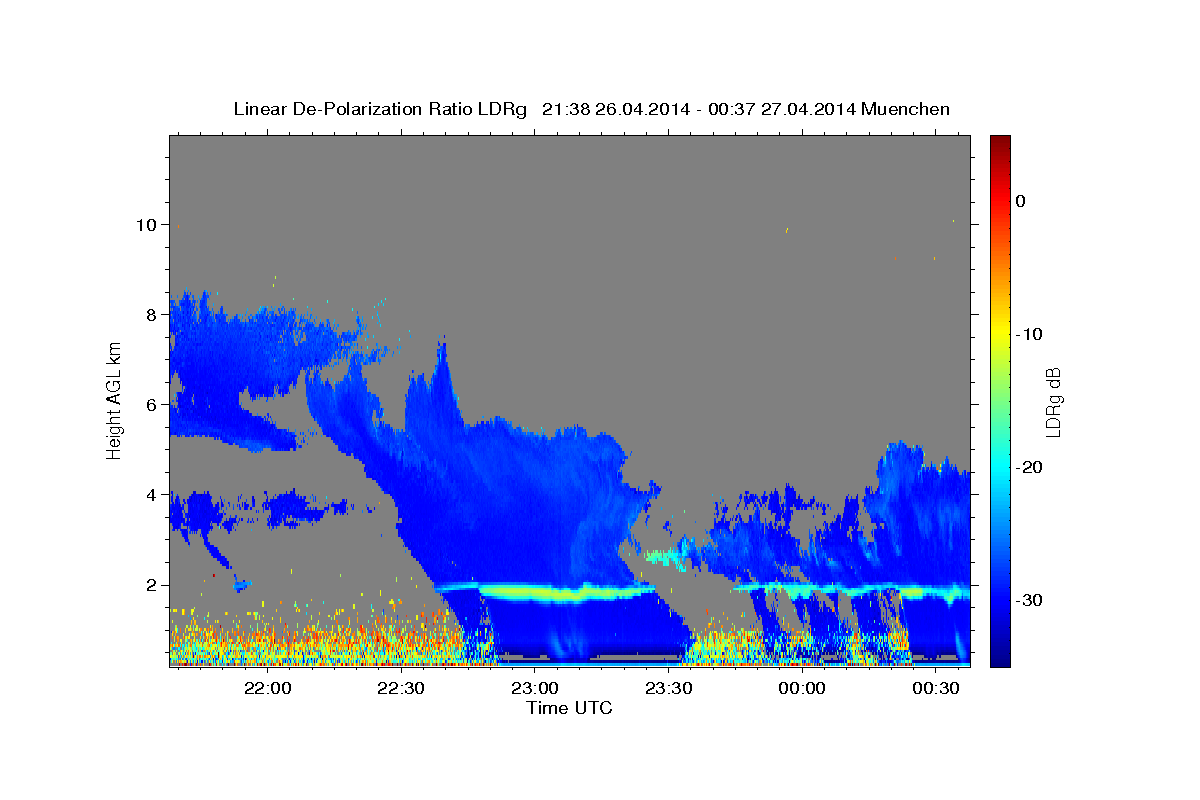The width and height of the screenshot is (1200, 800).
Task: Click the height tick label 6
Action: 152,405
